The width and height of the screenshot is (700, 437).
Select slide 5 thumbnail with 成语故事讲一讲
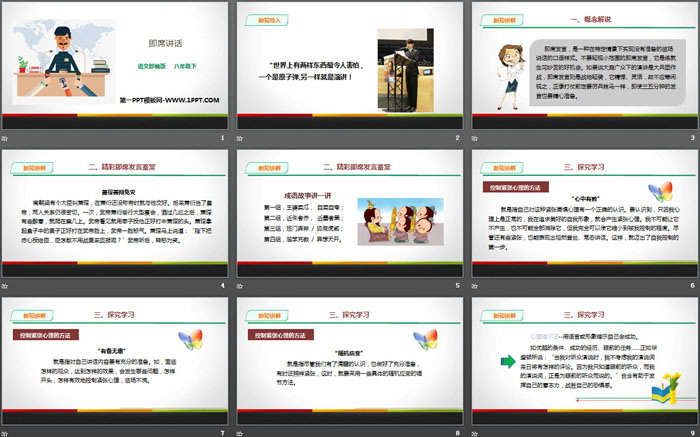(x=350, y=213)
